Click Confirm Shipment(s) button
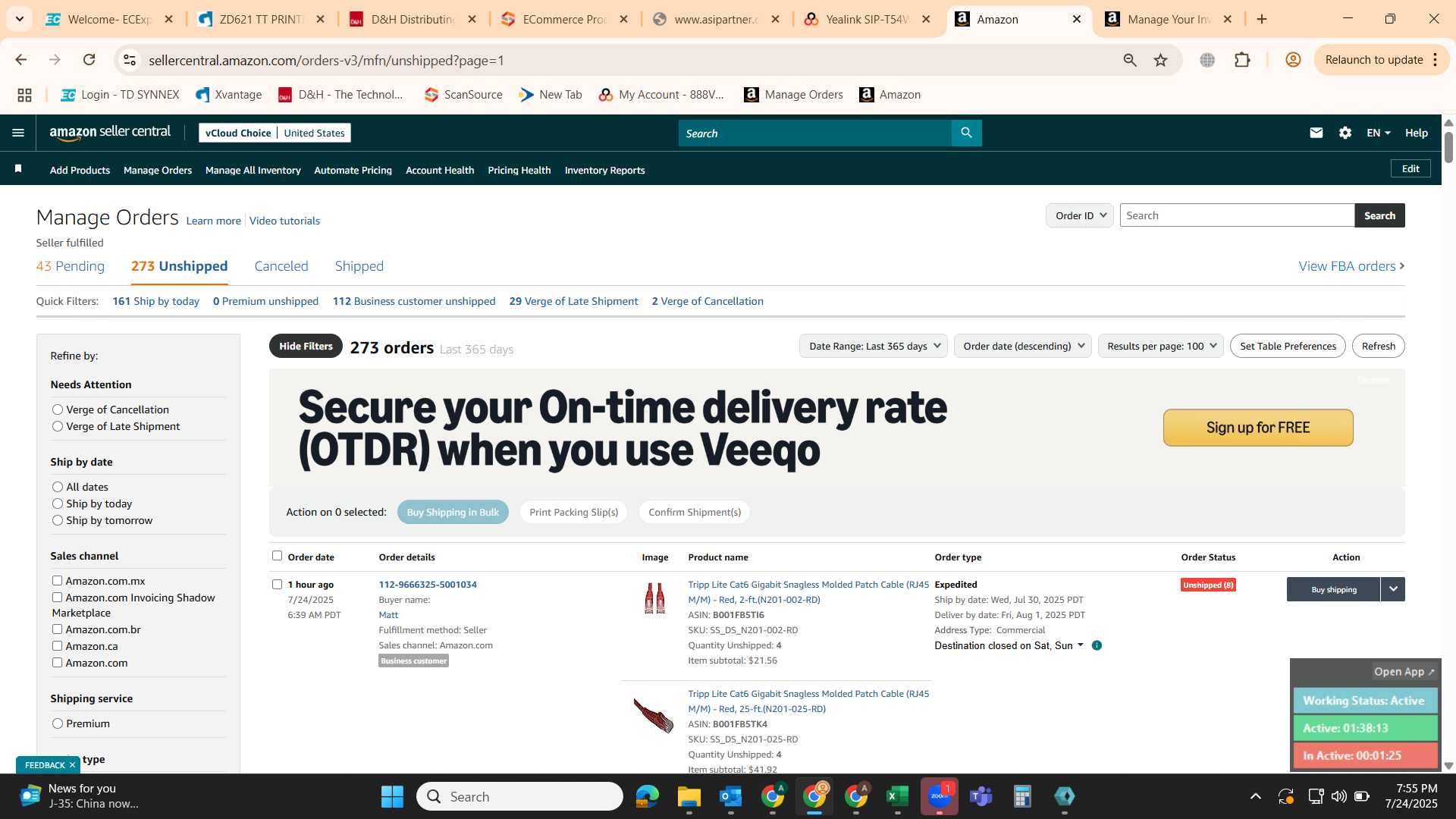This screenshot has height=819, width=1456. coord(695,512)
